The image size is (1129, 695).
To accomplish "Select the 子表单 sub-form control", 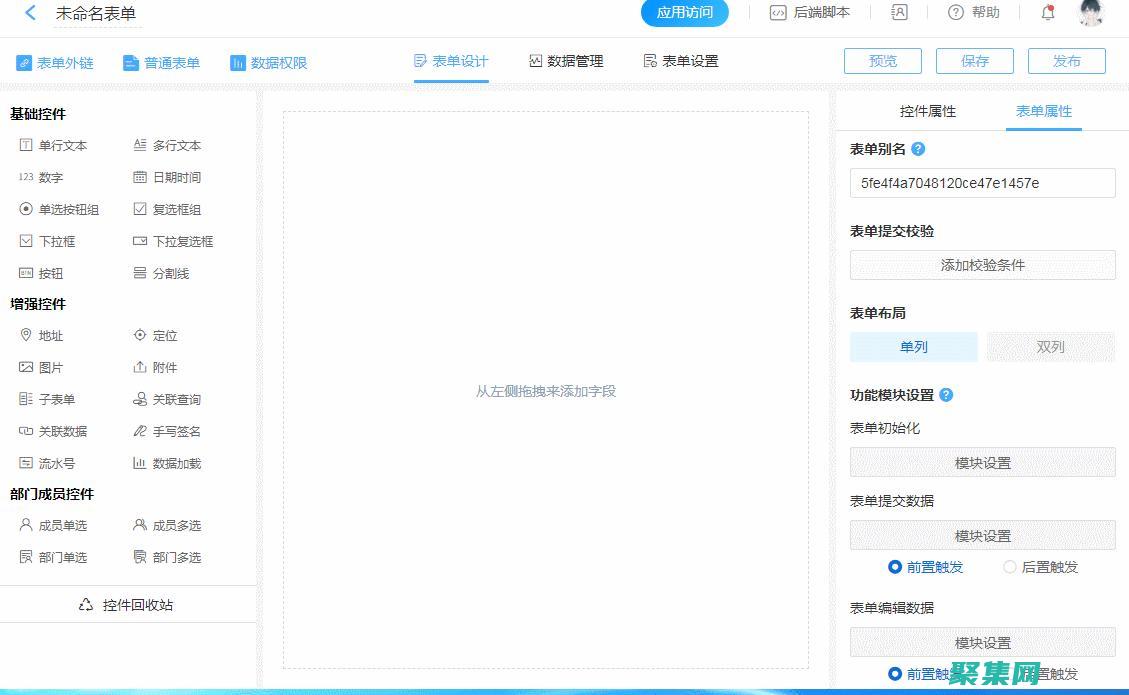I will (53, 399).
